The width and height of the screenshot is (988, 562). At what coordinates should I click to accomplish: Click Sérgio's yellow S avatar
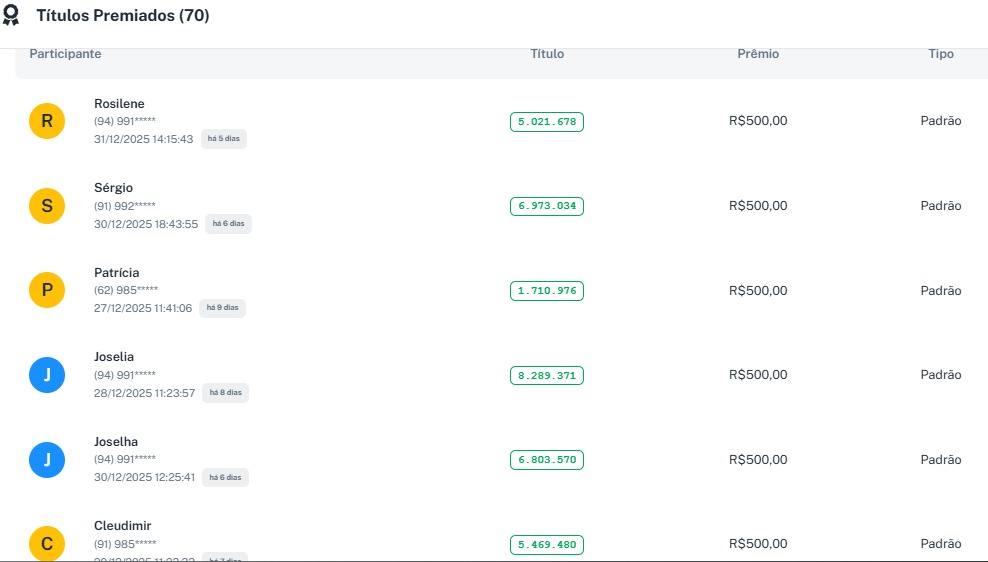(x=47, y=206)
